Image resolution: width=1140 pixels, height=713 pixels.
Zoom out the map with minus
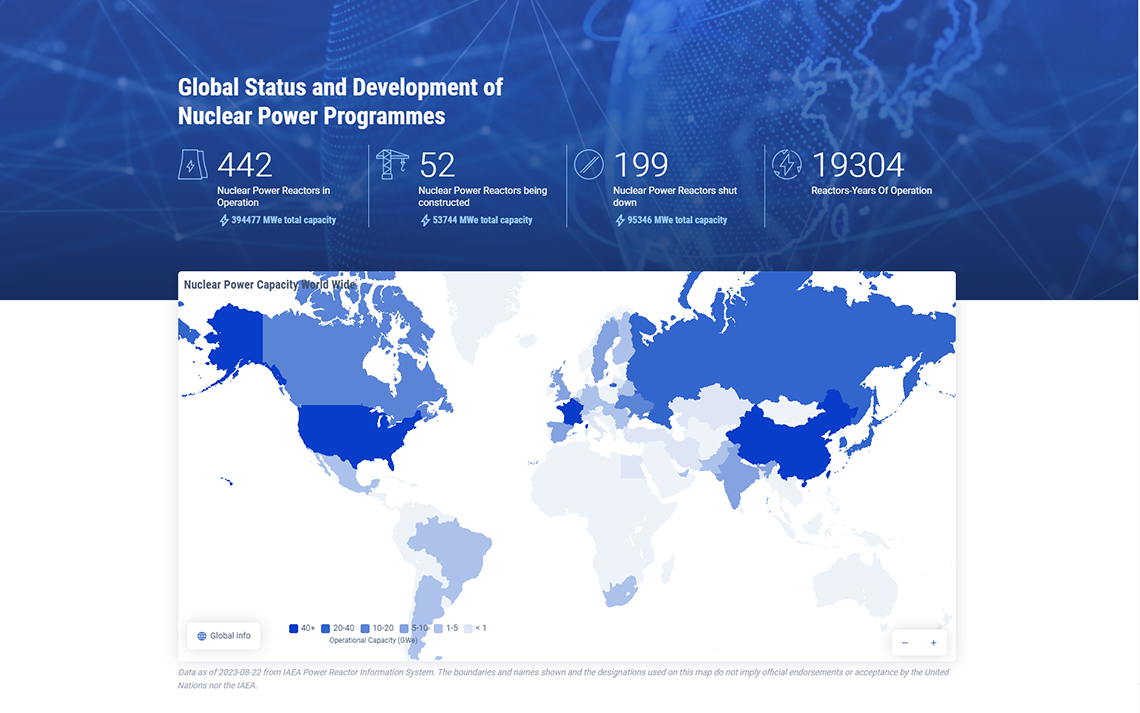[905, 643]
